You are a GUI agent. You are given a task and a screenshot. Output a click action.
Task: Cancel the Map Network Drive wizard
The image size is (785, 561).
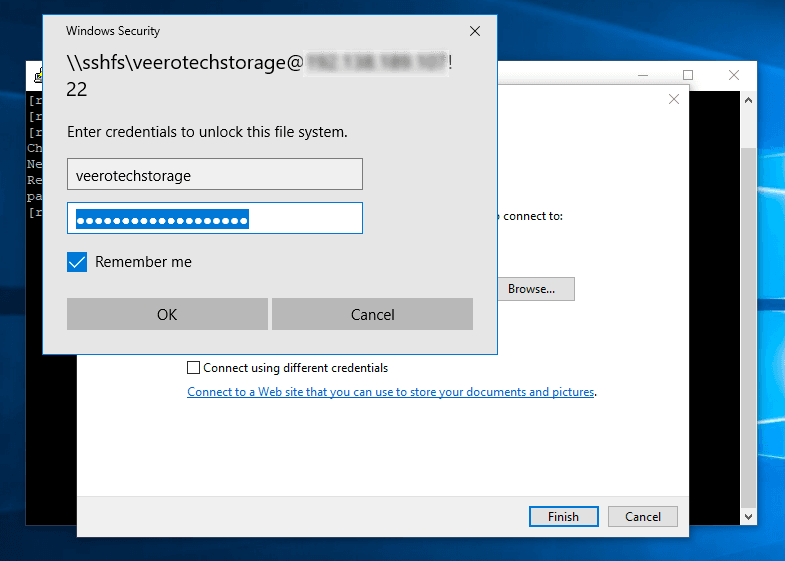pyautogui.click(x=643, y=517)
